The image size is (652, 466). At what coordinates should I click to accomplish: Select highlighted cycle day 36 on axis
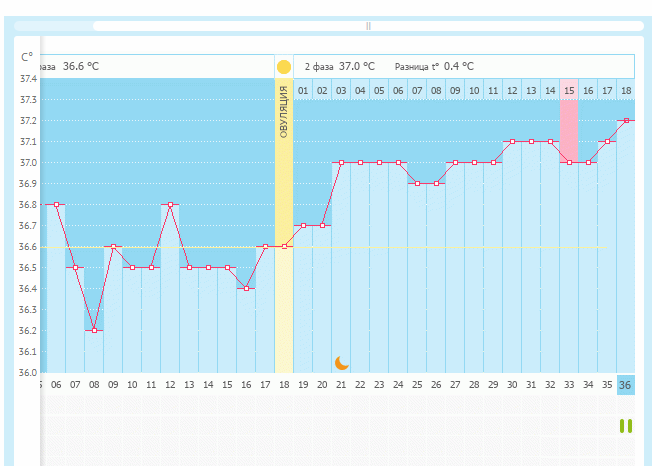(625, 384)
